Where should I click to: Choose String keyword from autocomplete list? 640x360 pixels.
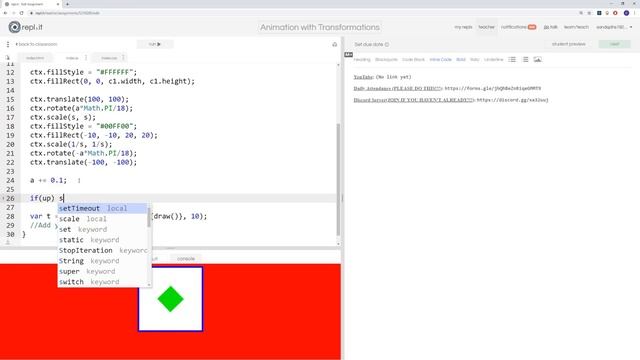[102, 261]
